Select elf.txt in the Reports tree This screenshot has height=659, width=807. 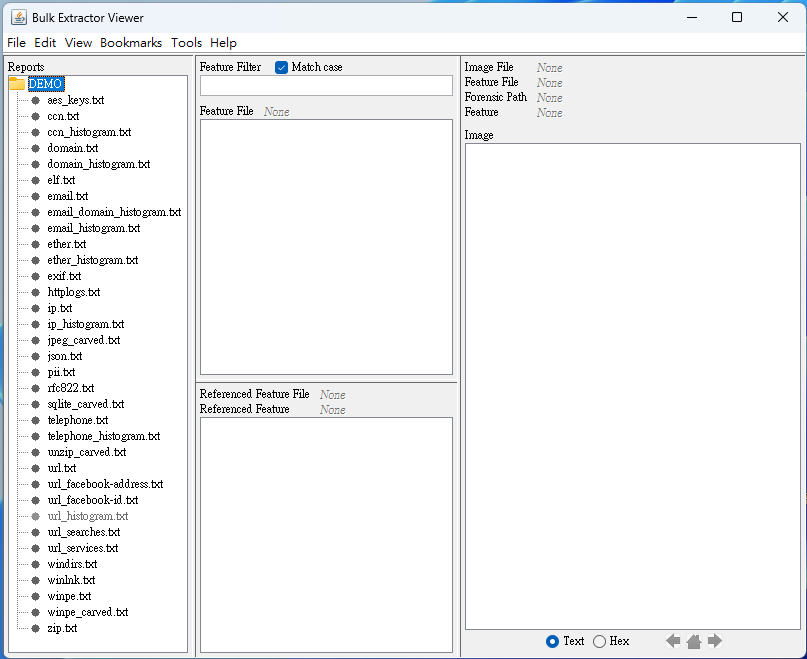[61, 180]
